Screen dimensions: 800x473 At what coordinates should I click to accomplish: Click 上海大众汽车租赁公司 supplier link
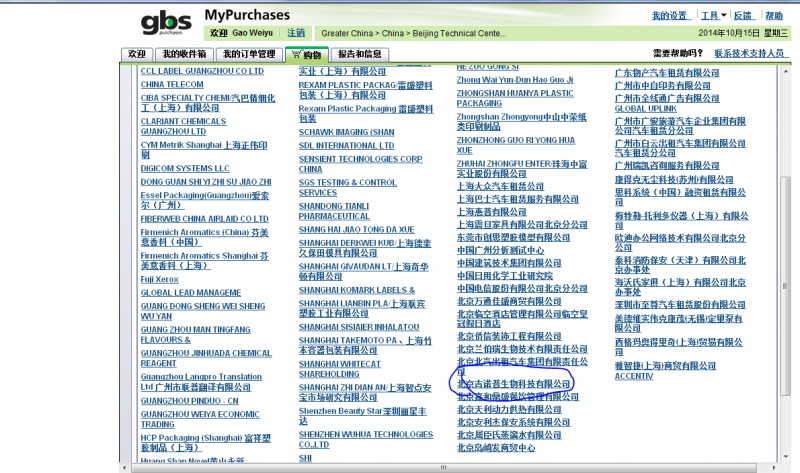500,186
